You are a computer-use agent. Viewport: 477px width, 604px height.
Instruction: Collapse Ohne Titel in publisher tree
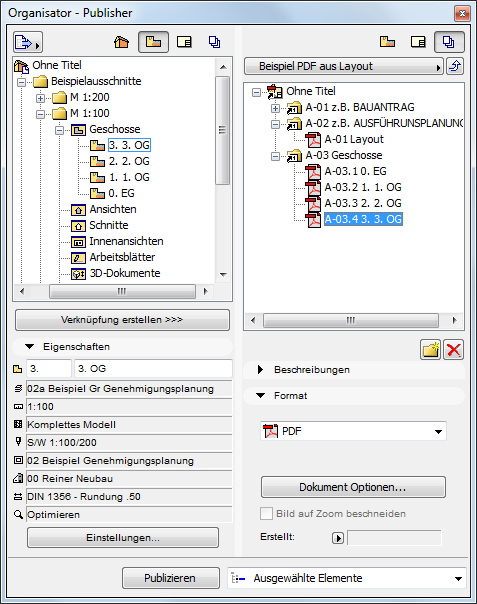256,92
